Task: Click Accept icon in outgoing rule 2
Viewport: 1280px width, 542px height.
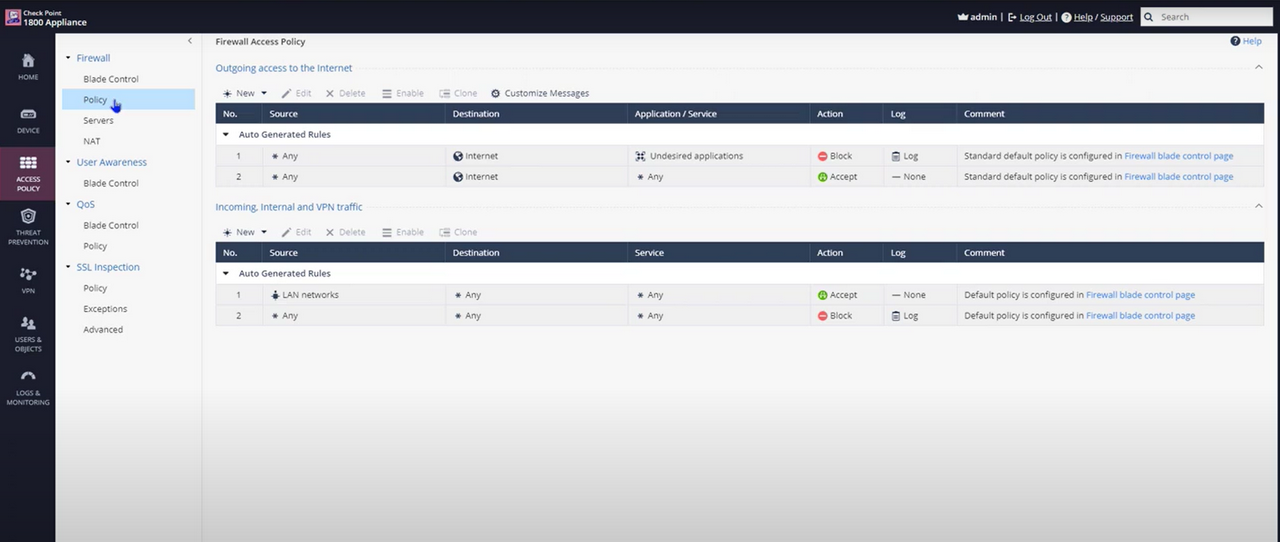Action: [x=822, y=177]
